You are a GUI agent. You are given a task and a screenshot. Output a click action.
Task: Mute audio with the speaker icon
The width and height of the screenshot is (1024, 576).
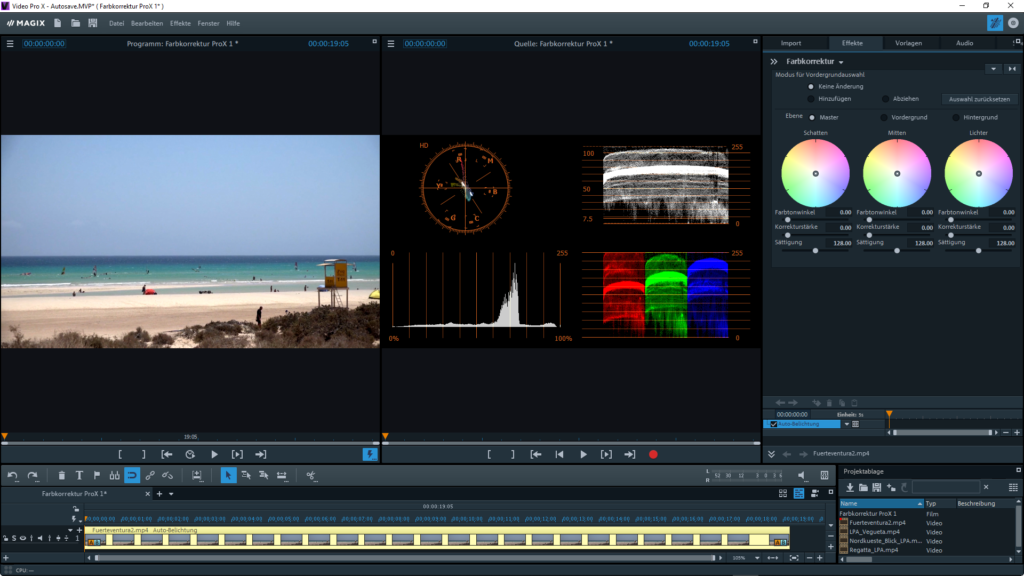click(802, 475)
